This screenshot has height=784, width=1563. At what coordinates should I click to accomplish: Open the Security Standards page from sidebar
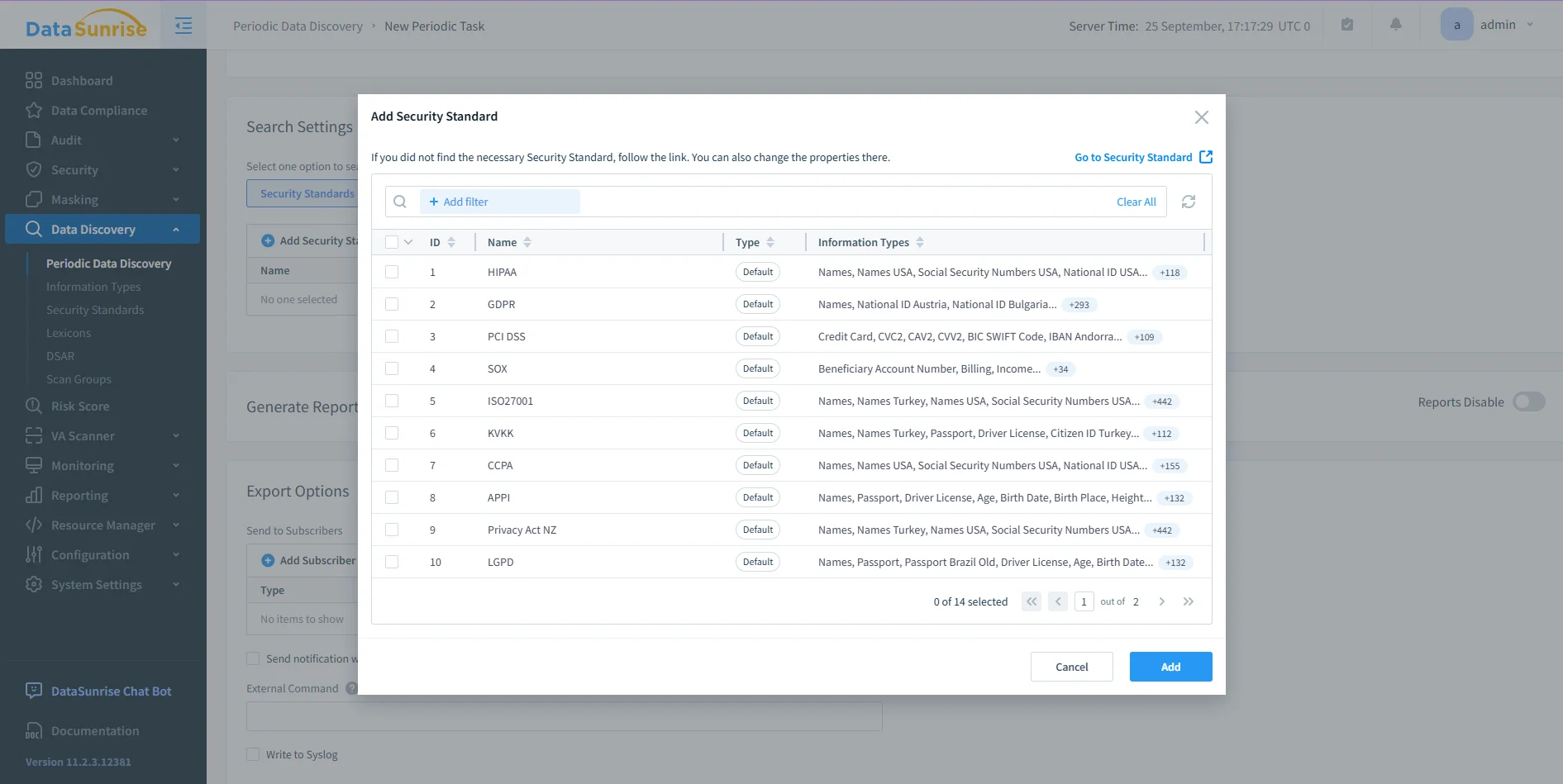95,310
